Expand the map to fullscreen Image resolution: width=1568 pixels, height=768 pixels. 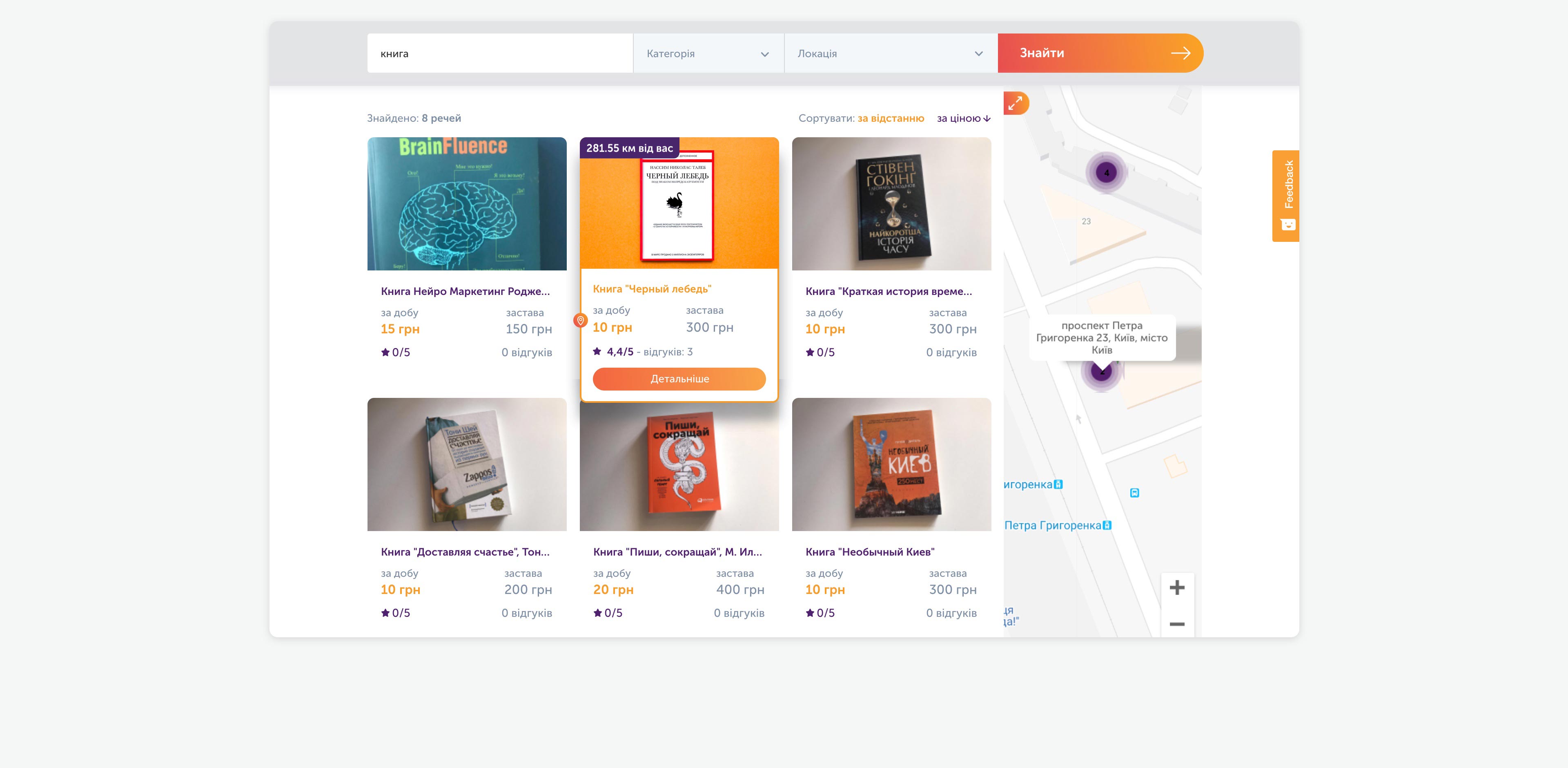click(x=1015, y=103)
